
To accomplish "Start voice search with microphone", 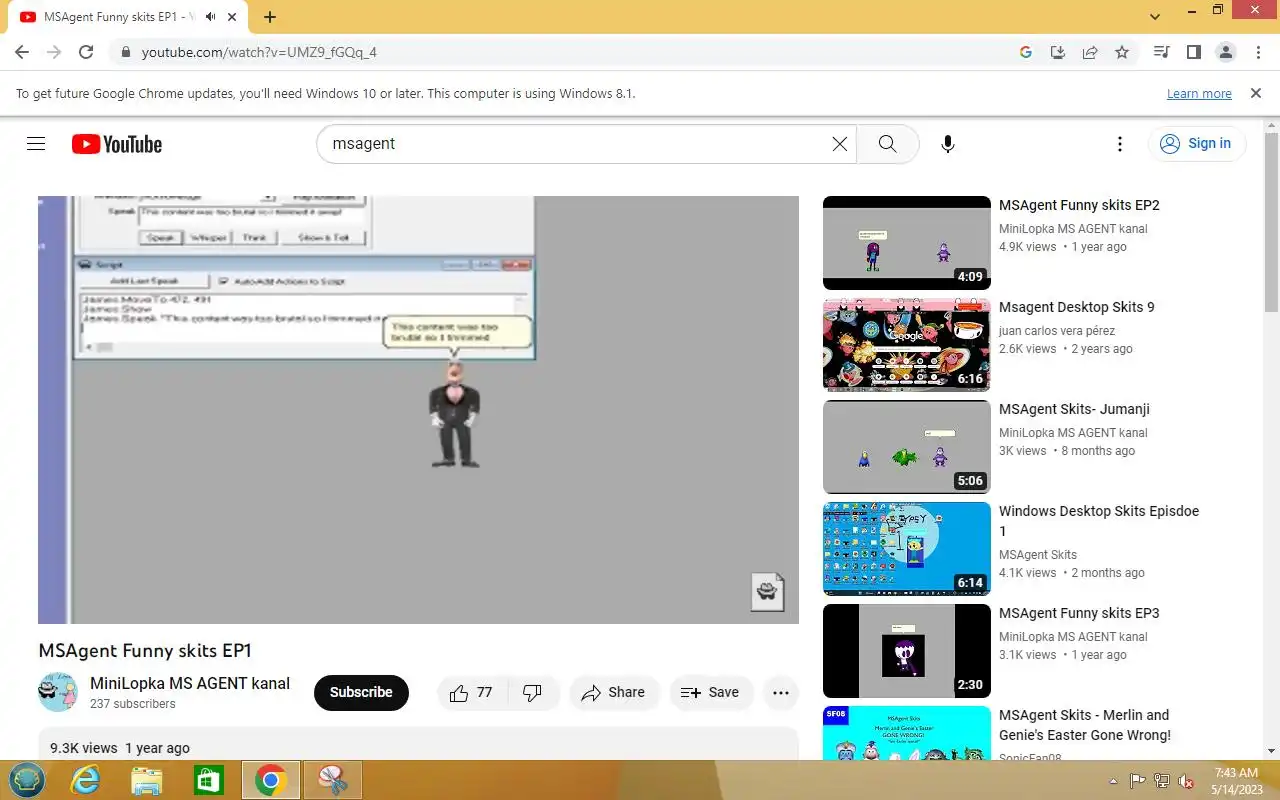I will 948,144.
